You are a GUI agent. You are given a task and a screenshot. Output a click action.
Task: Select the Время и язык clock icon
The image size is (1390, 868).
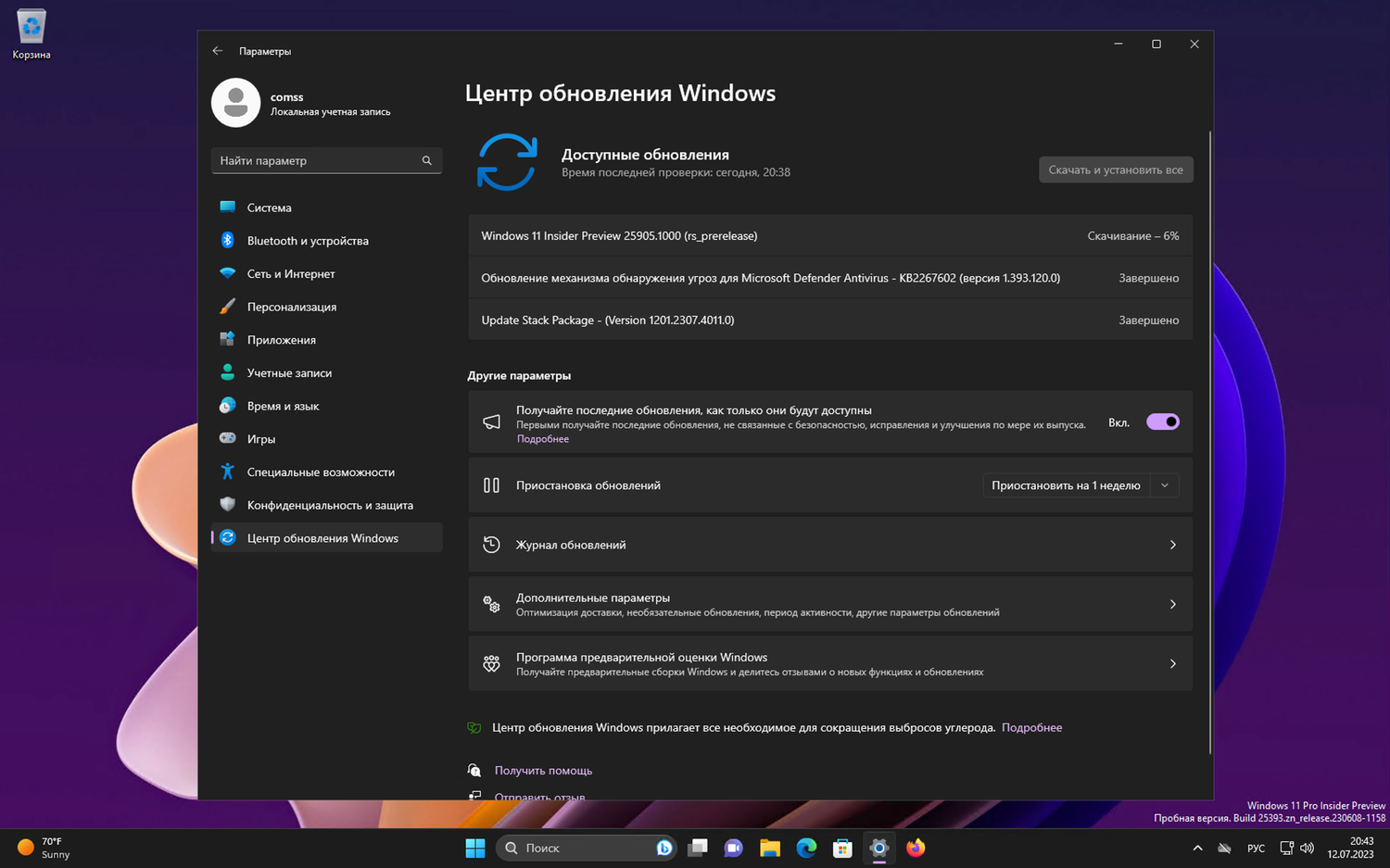(x=228, y=406)
